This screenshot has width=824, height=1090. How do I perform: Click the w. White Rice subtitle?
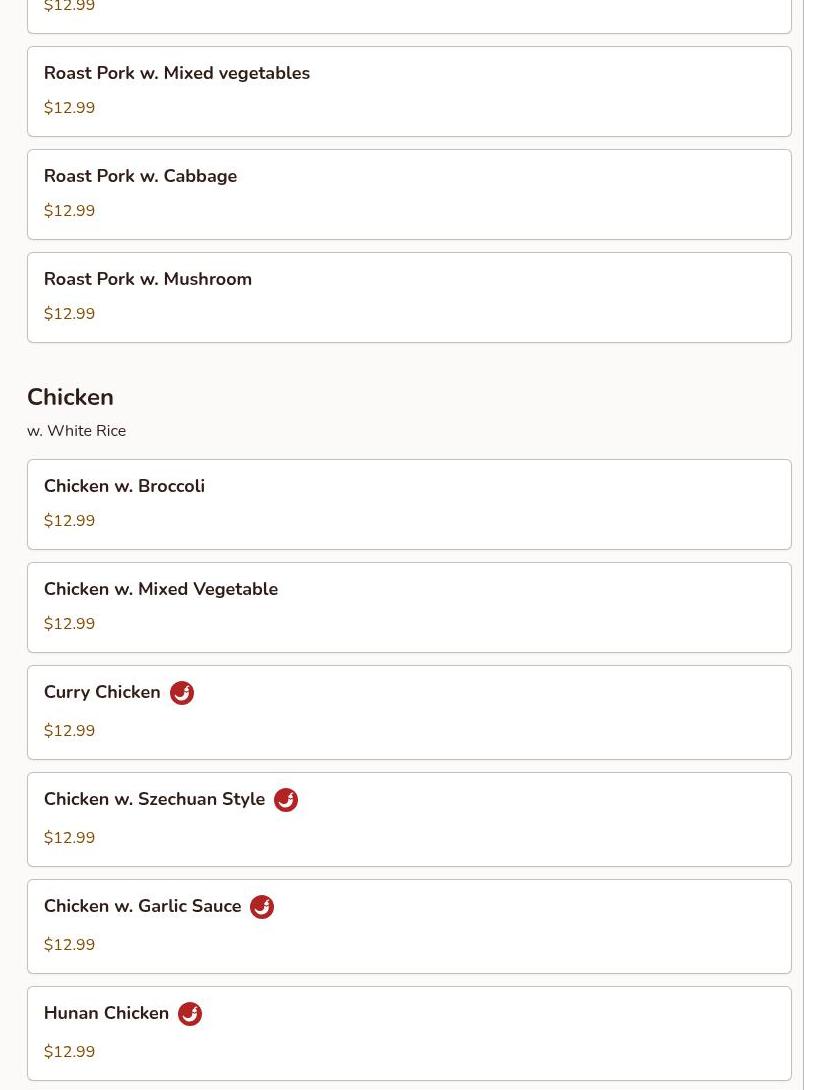coord(76,431)
